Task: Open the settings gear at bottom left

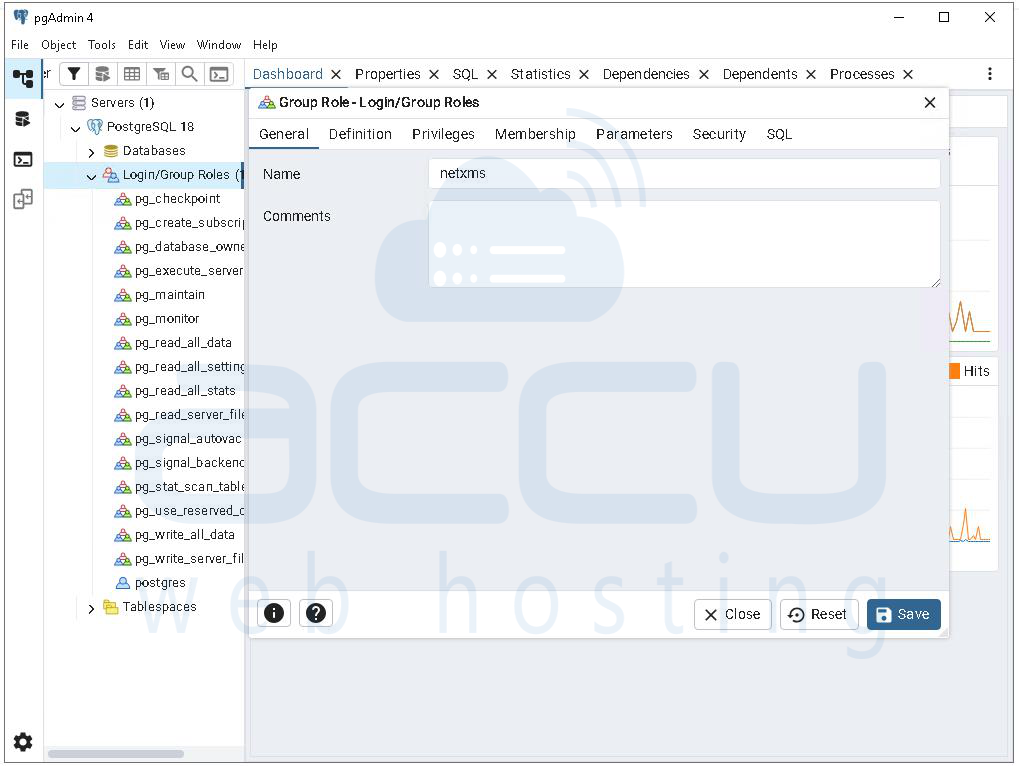Action: pyautogui.click(x=23, y=741)
